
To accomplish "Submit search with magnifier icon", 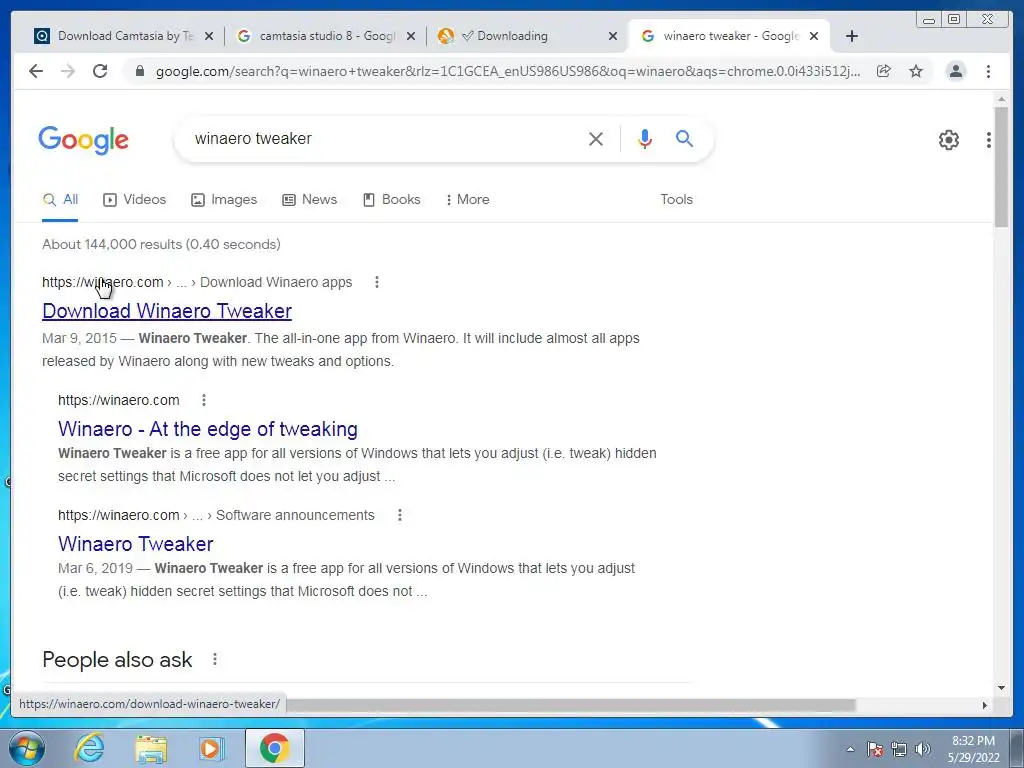I will 684,138.
